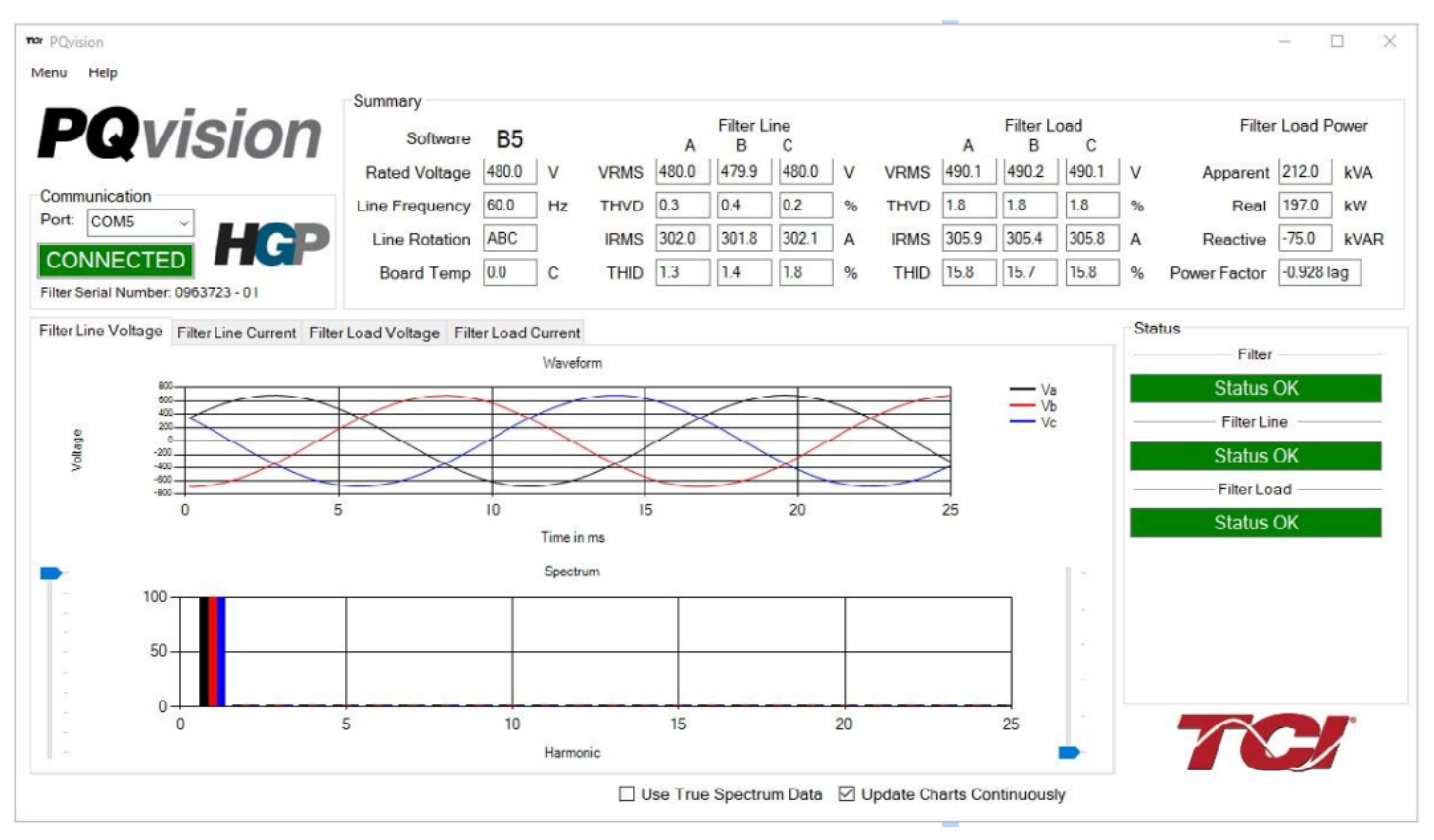Click the Board Temp field

tap(510, 273)
